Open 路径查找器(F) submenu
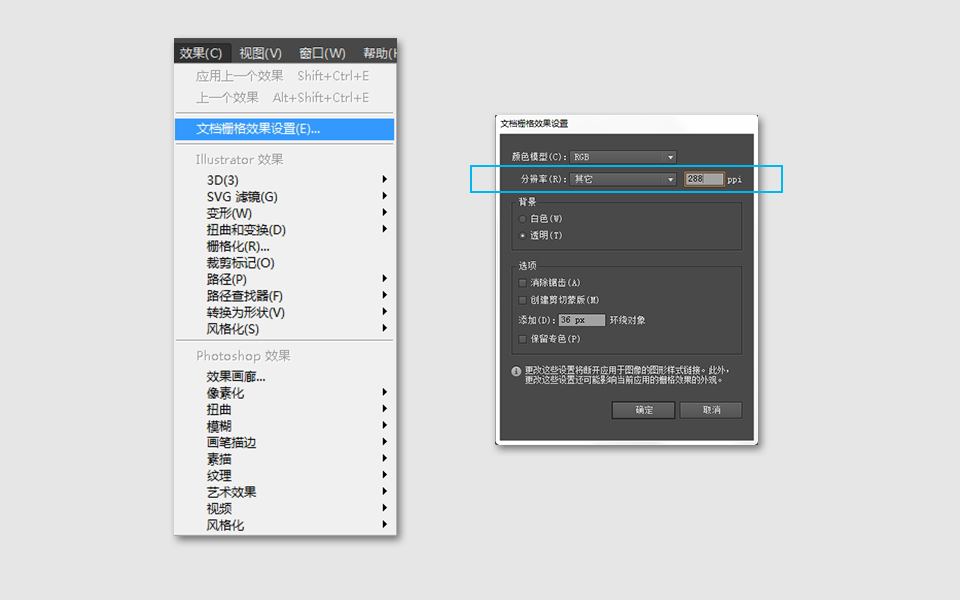The image size is (960, 600). pos(285,296)
